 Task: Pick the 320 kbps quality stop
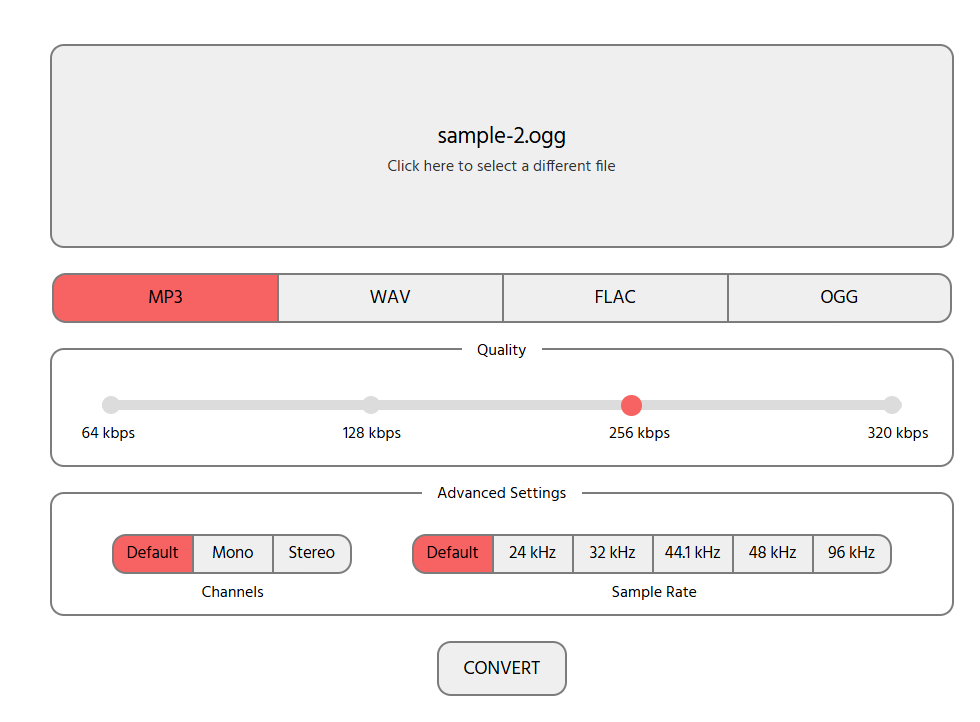coord(892,405)
